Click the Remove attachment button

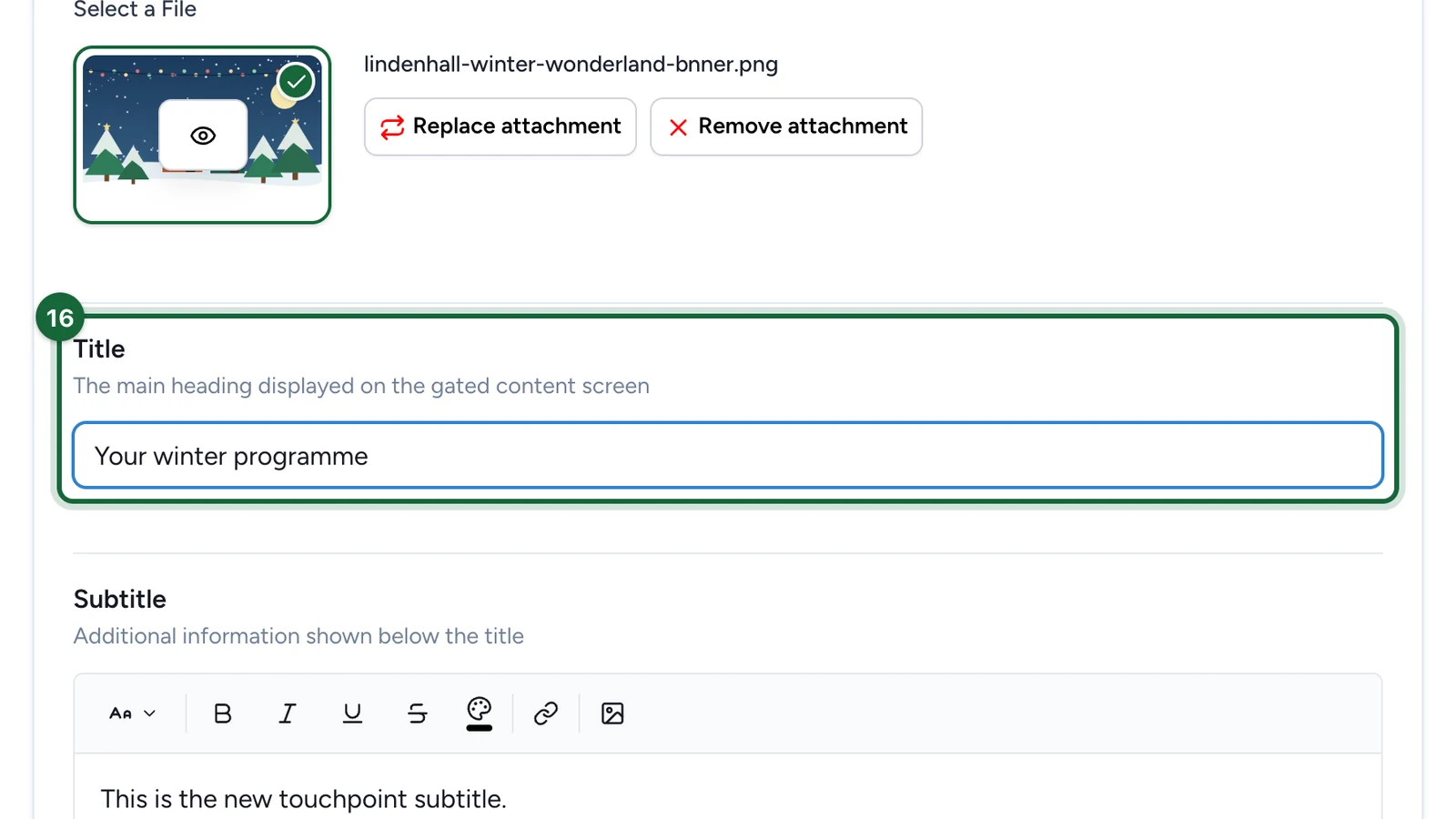coord(786,126)
